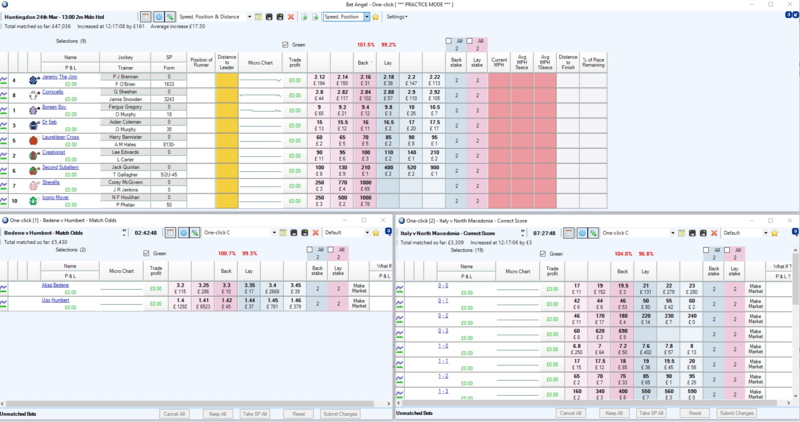The width and height of the screenshot is (800, 422).
Task: Toggle Green checkbox in Huntingdon window
Action: 285,45
